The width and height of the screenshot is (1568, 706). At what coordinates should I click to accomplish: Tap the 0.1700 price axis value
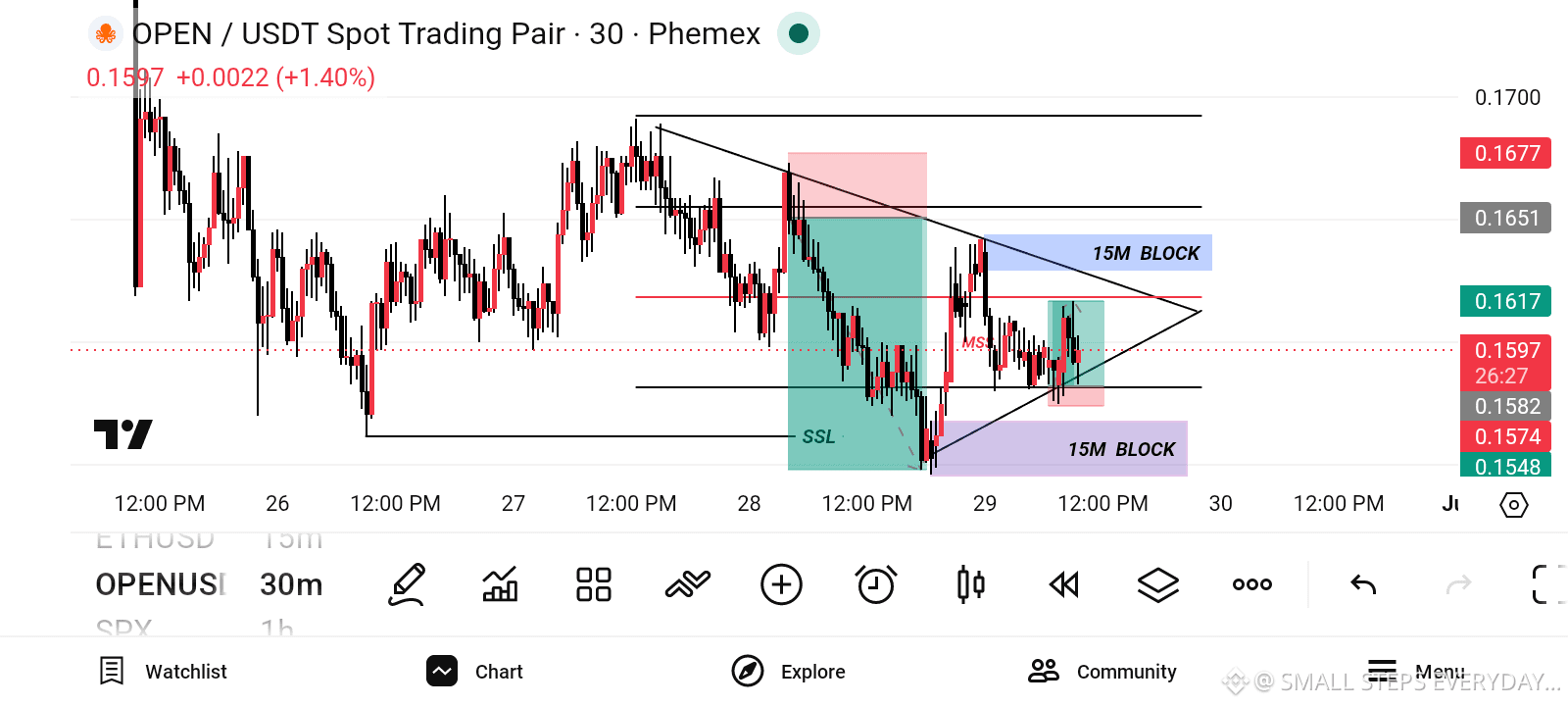click(1507, 97)
